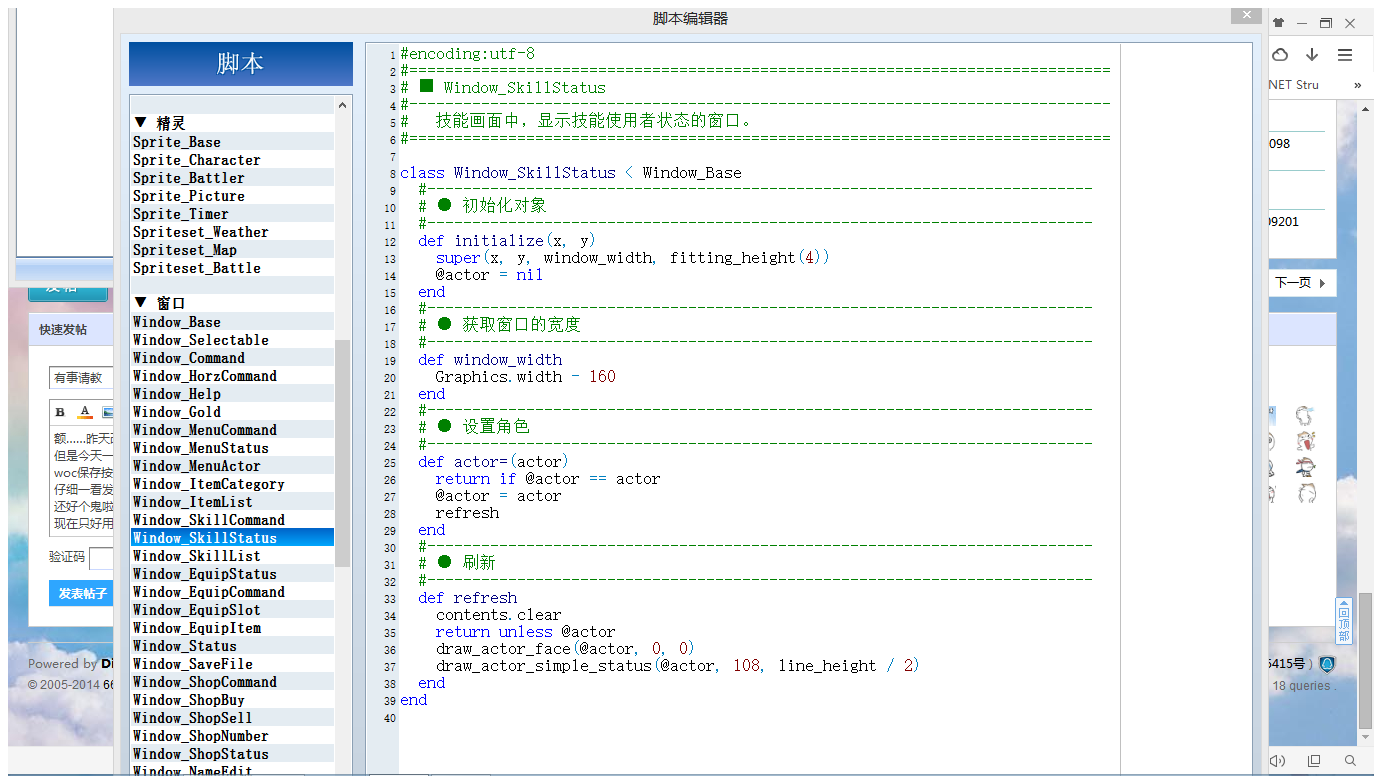Click the 验证码 verification code input field
The height and width of the screenshot is (784, 1382).
[x=101, y=558]
